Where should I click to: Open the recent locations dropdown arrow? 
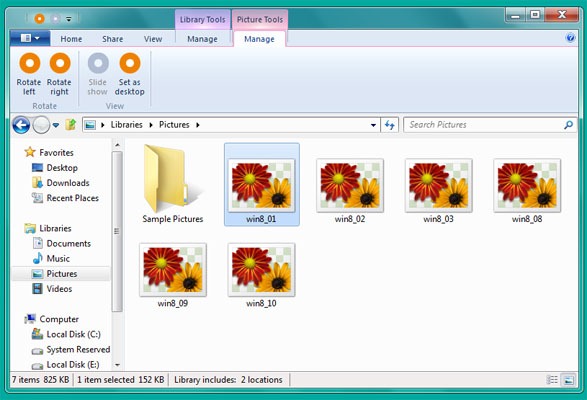56,125
